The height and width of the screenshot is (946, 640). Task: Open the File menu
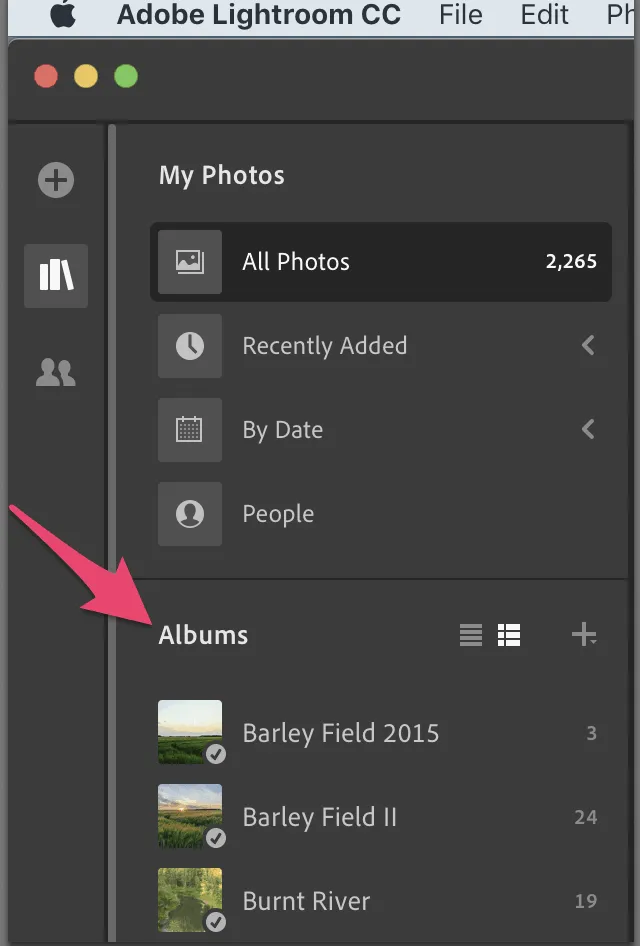461,14
